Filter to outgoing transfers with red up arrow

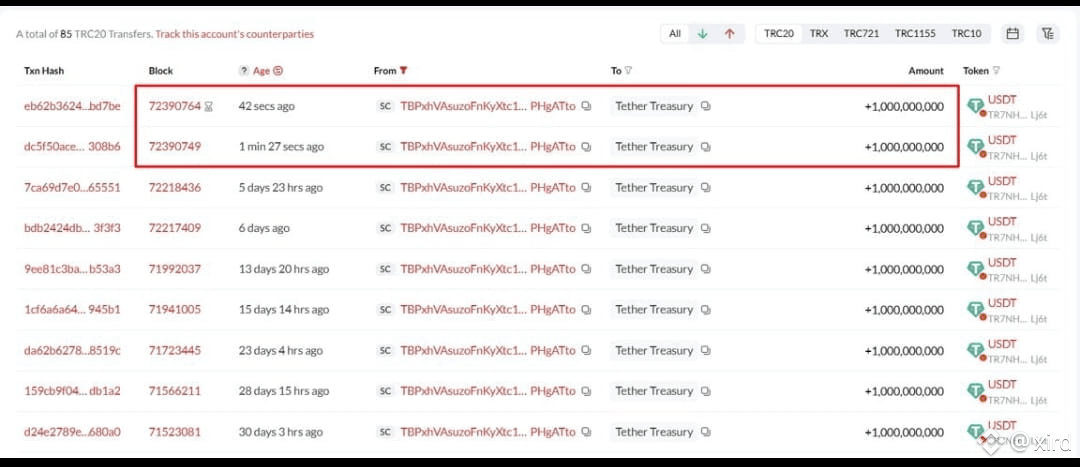(729, 34)
